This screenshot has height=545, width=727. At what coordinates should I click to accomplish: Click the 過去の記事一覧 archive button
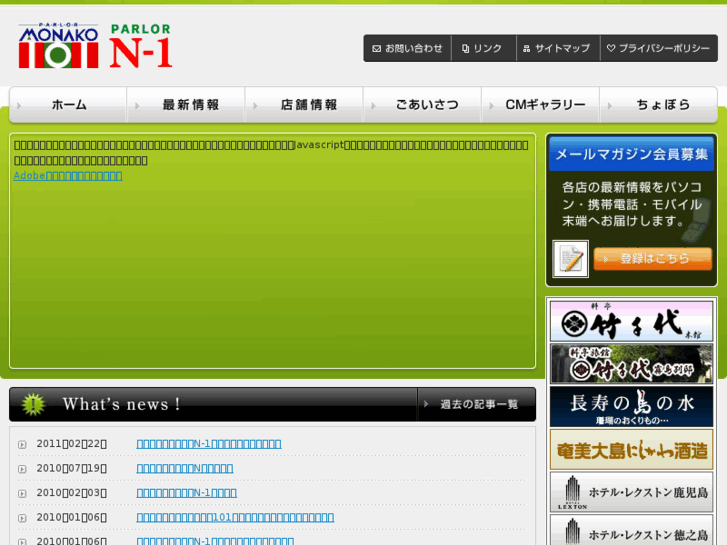477,404
